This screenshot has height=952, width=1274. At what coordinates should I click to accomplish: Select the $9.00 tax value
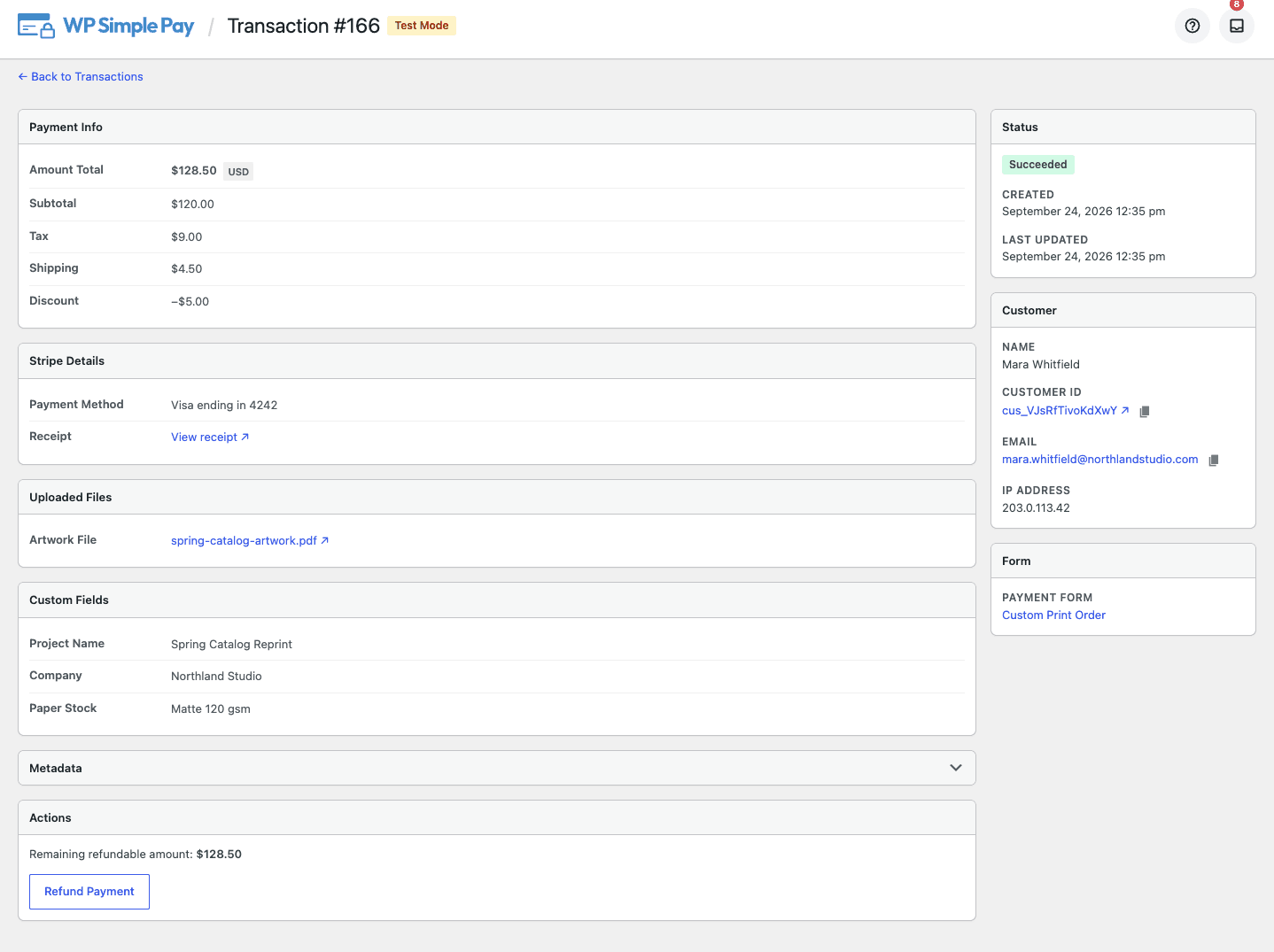187,237
